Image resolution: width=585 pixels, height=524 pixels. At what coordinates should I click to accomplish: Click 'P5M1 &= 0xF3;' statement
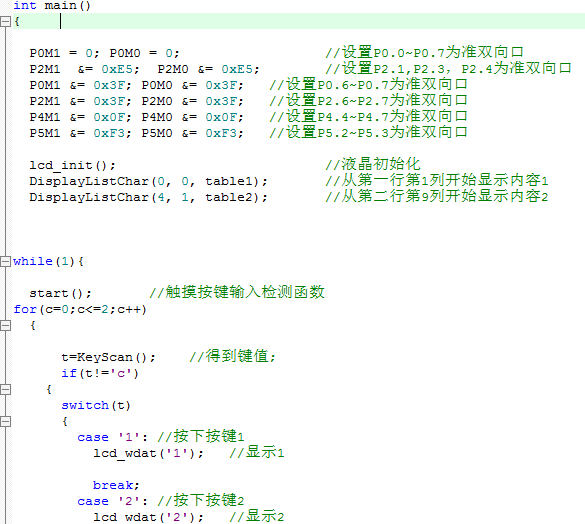[81, 133]
